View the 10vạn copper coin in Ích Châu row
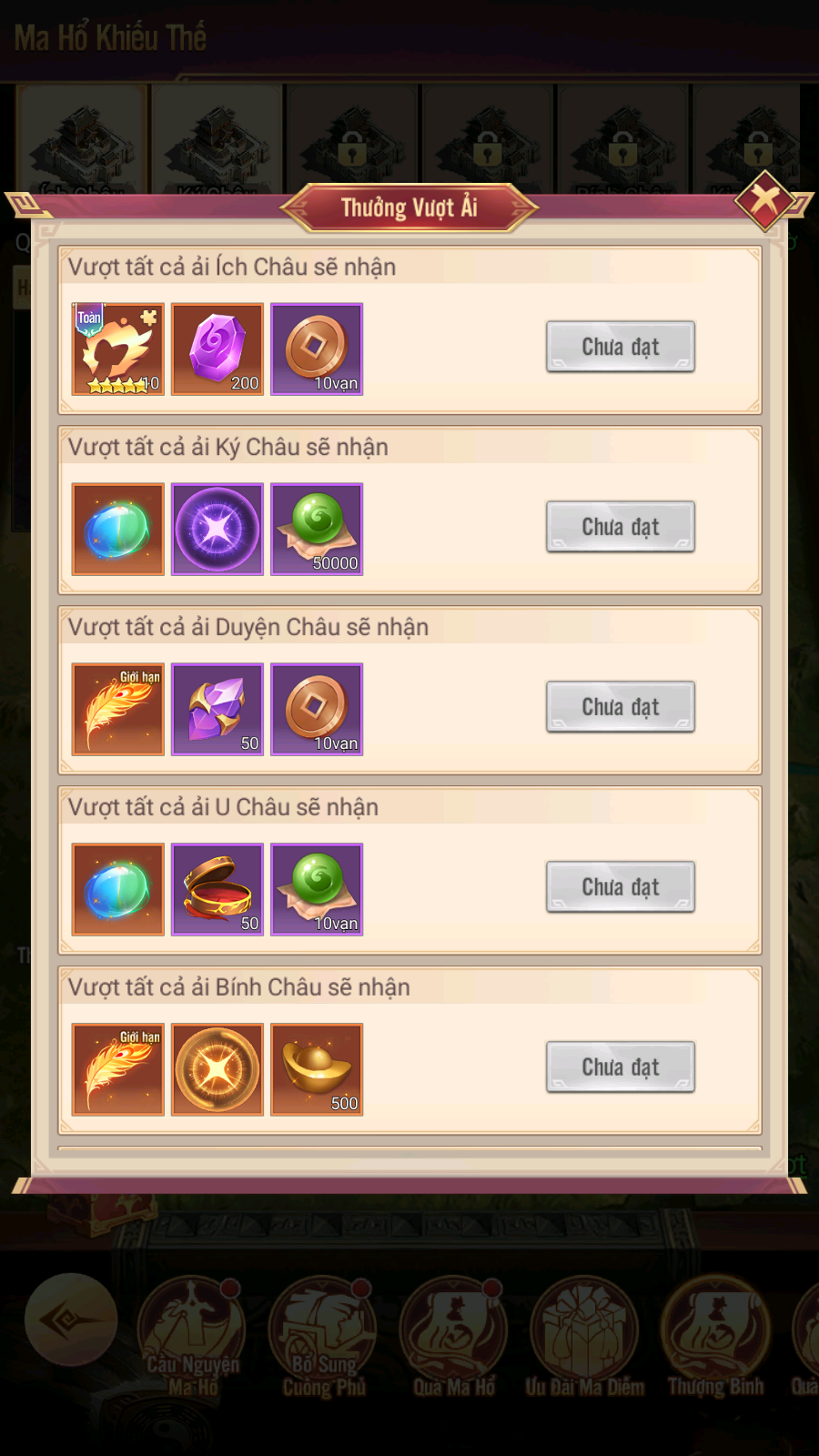 click(x=317, y=349)
